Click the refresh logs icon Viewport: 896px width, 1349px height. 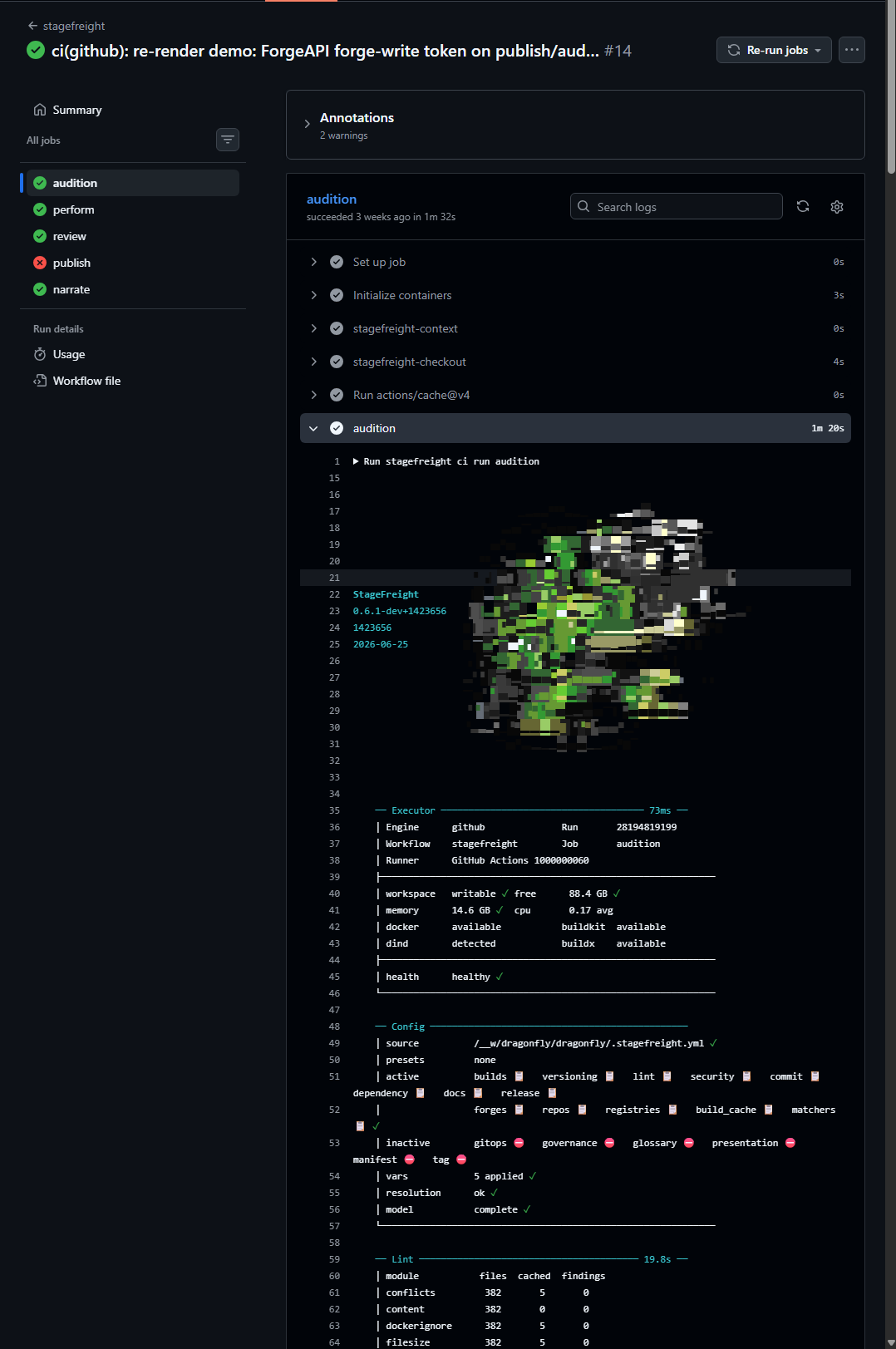tap(803, 206)
